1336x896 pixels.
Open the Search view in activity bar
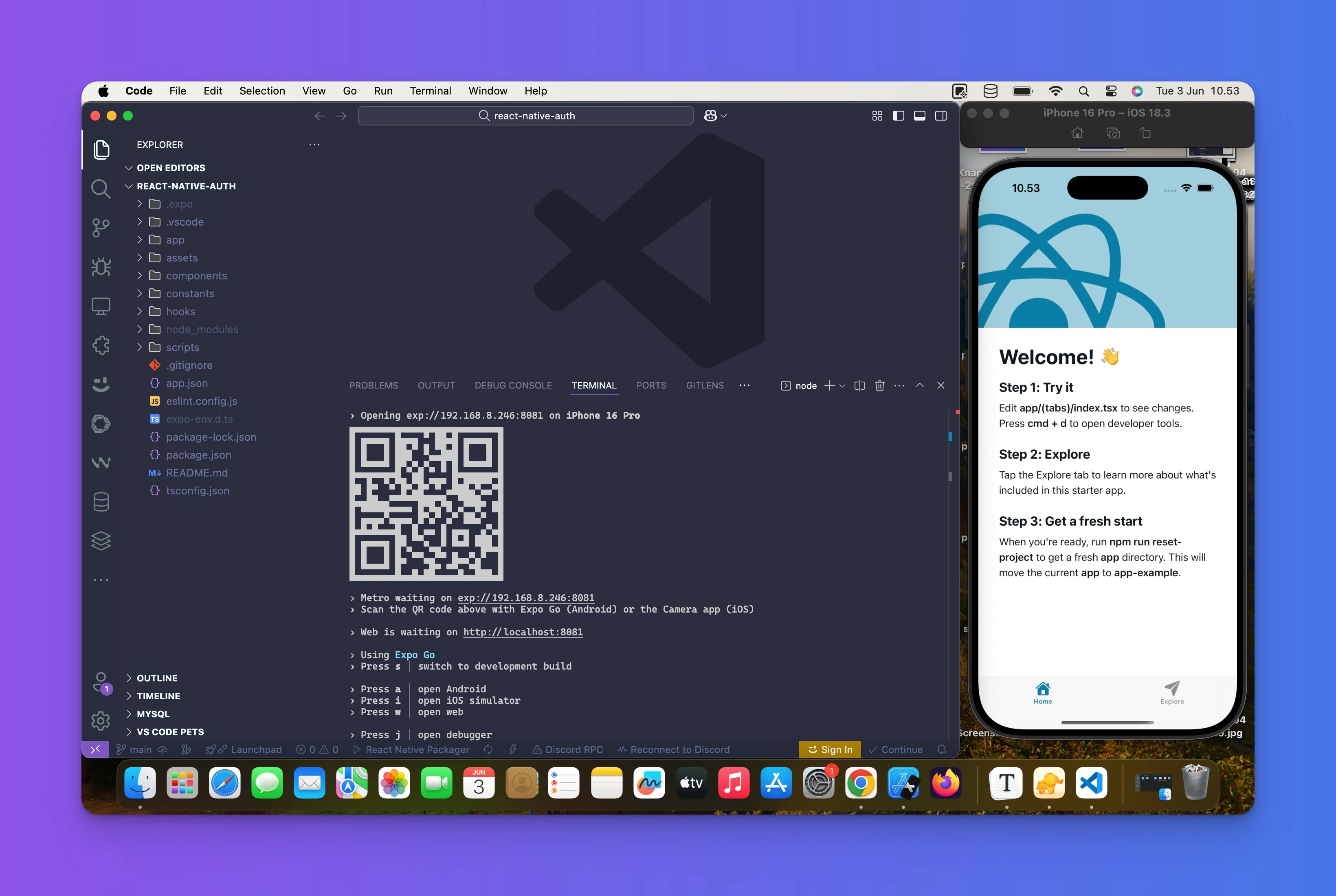pyautogui.click(x=101, y=189)
